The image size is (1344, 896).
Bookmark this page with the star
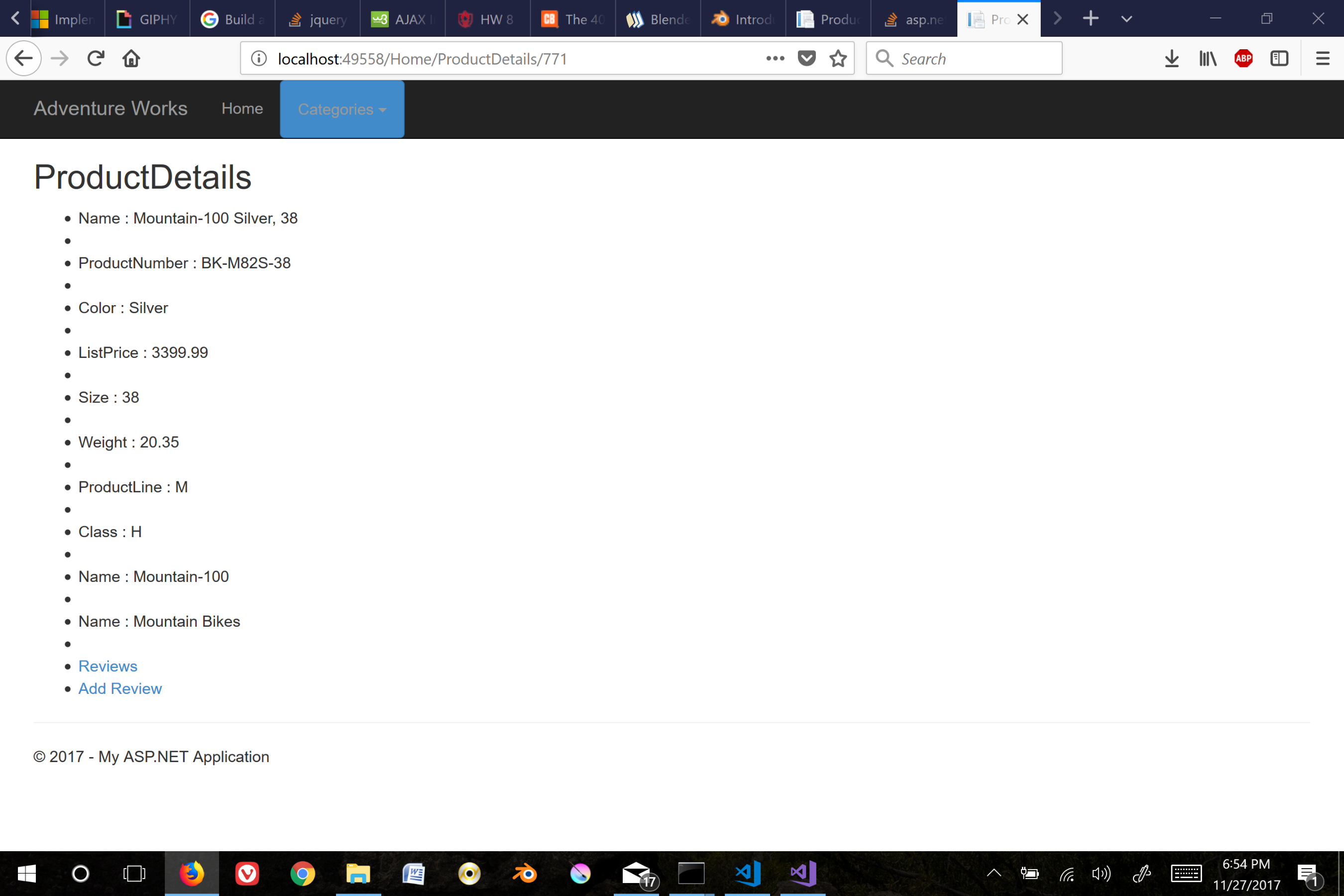[x=838, y=58]
